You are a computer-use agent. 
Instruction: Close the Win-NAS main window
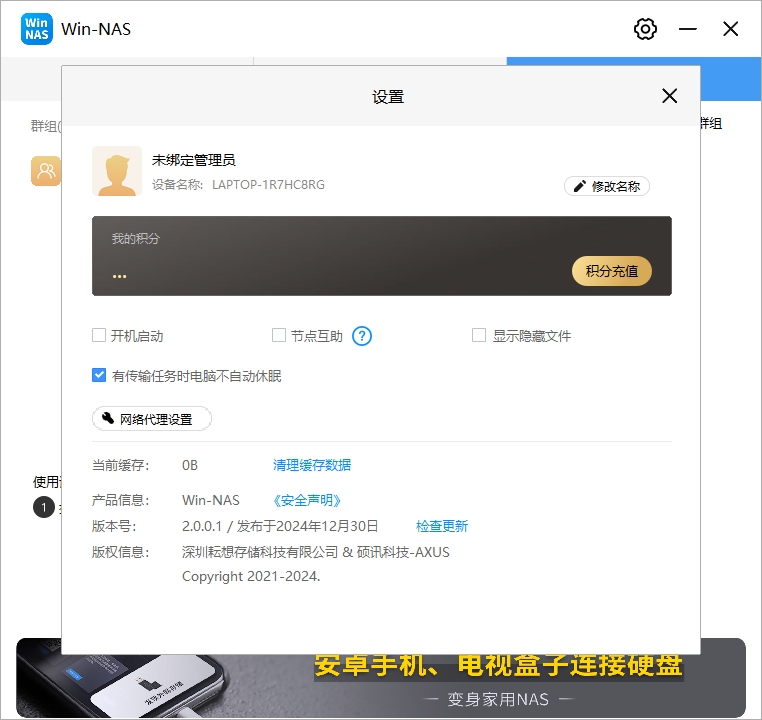(x=730, y=29)
